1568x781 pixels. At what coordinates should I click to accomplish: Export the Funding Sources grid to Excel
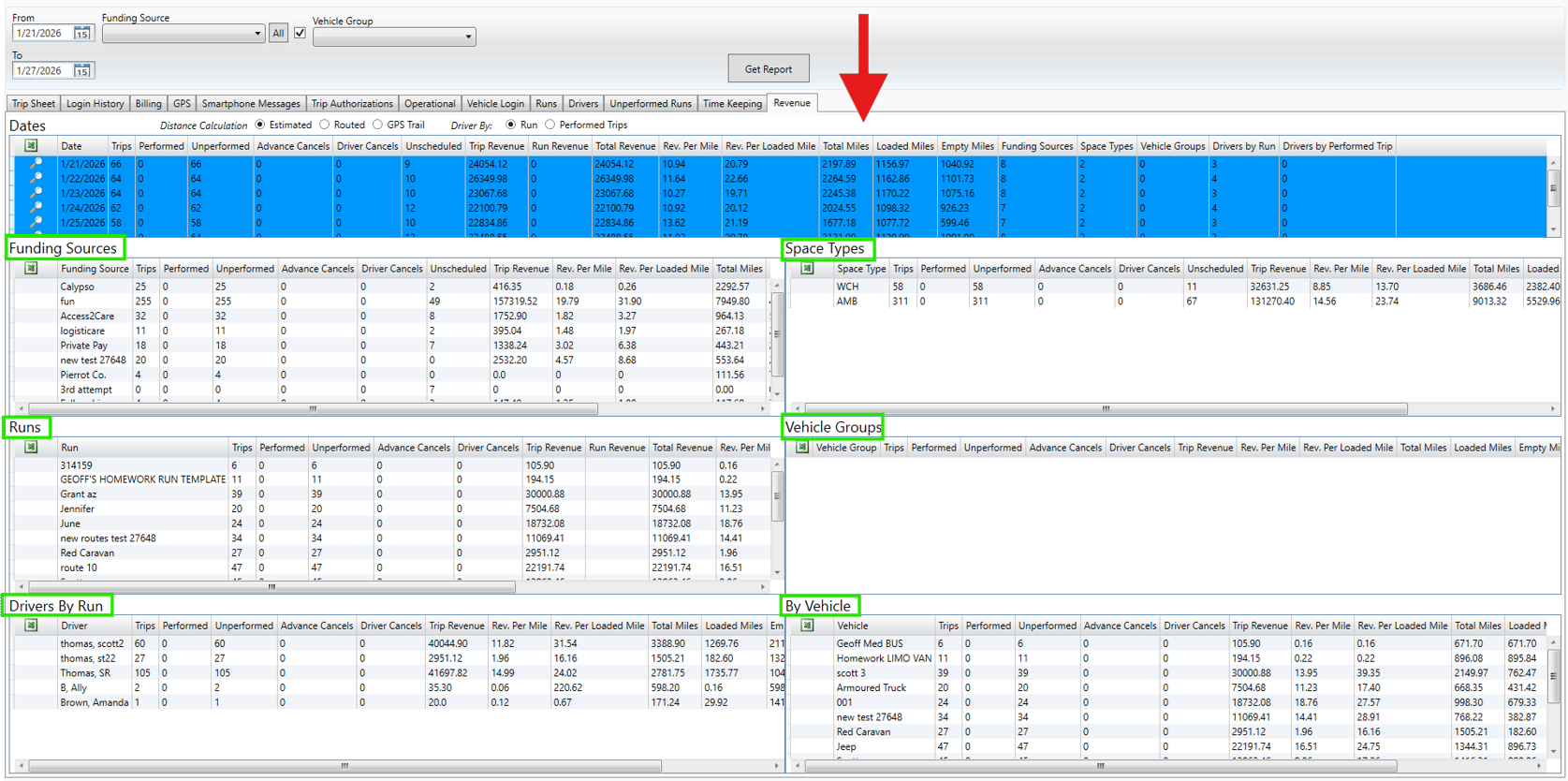(31, 269)
